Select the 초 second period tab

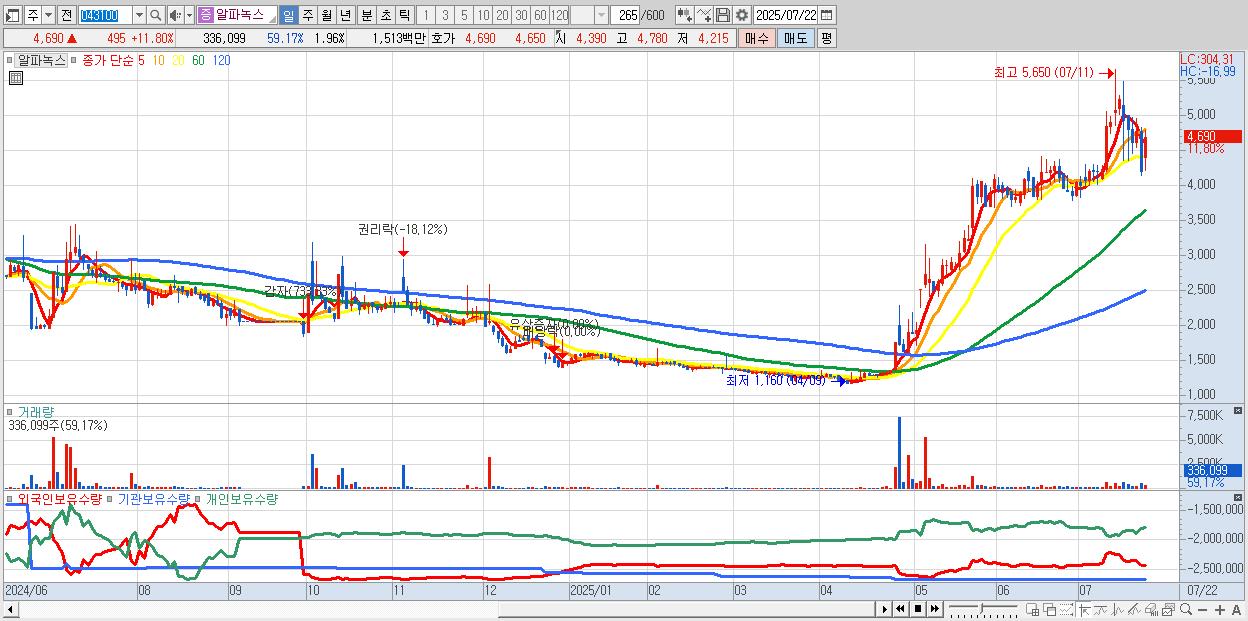click(385, 15)
